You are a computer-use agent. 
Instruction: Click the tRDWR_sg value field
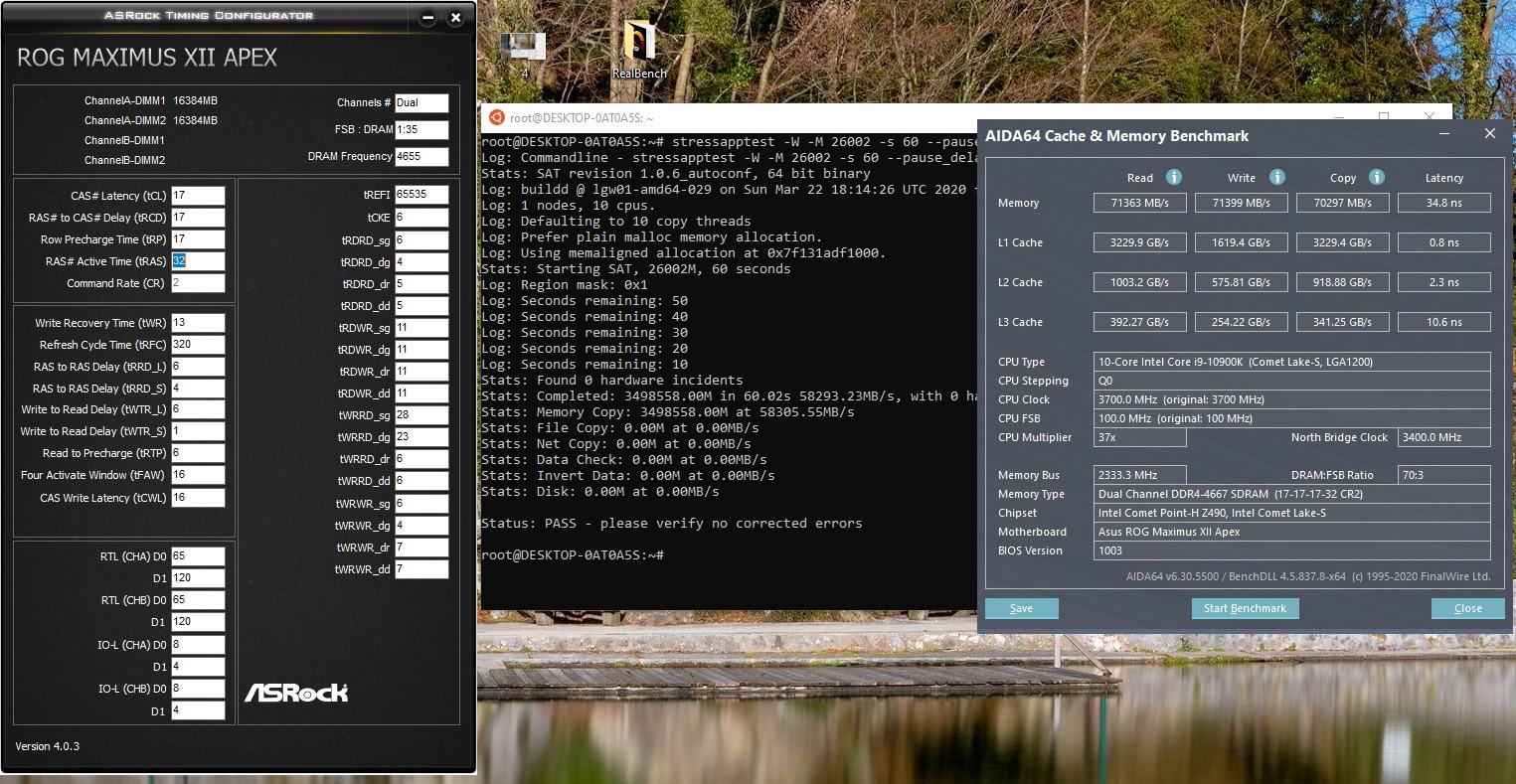(x=421, y=328)
